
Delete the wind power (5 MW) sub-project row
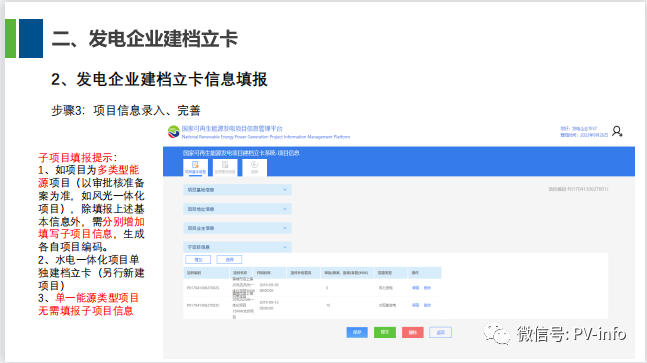[x=427, y=288]
